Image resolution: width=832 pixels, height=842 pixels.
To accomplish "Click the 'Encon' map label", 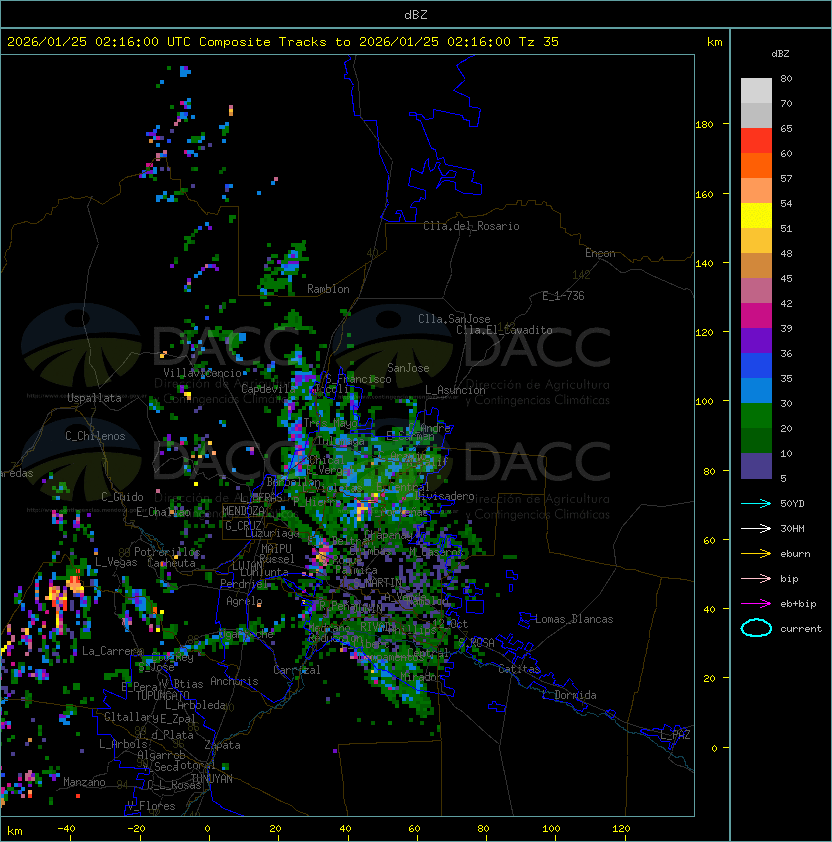I will [x=600, y=253].
